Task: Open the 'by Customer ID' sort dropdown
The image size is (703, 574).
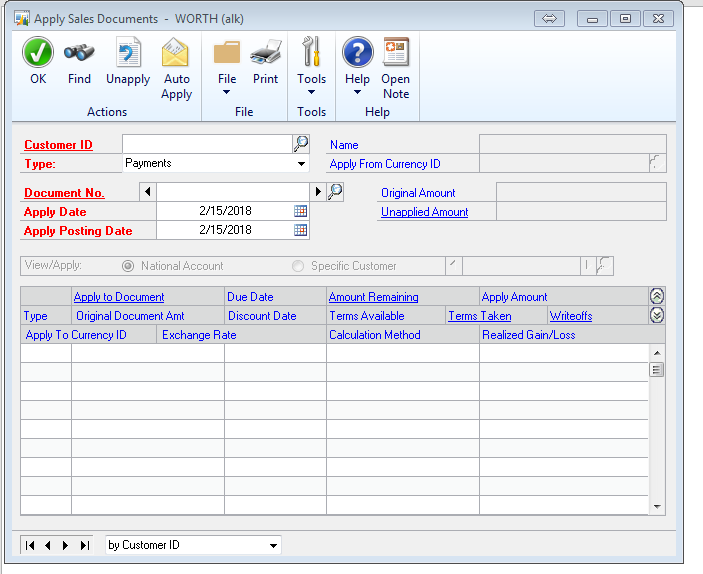Action: (273, 546)
